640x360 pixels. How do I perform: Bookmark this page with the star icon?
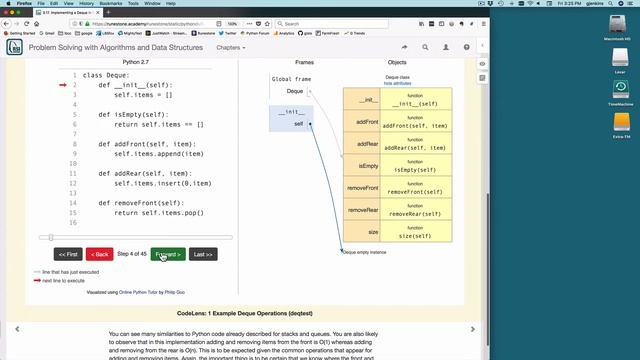267,24
